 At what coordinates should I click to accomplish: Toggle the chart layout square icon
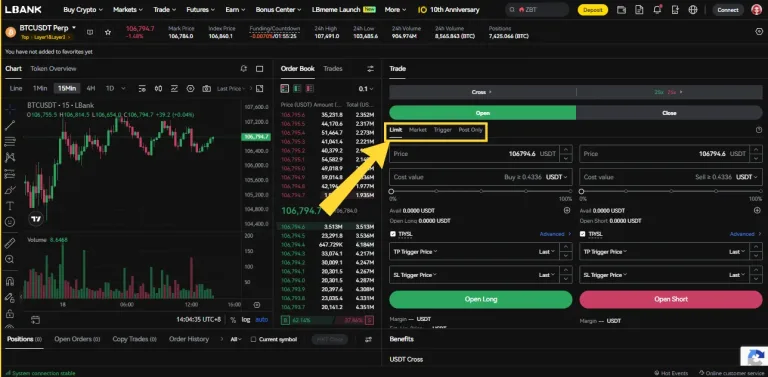pyautogui.click(x=260, y=69)
